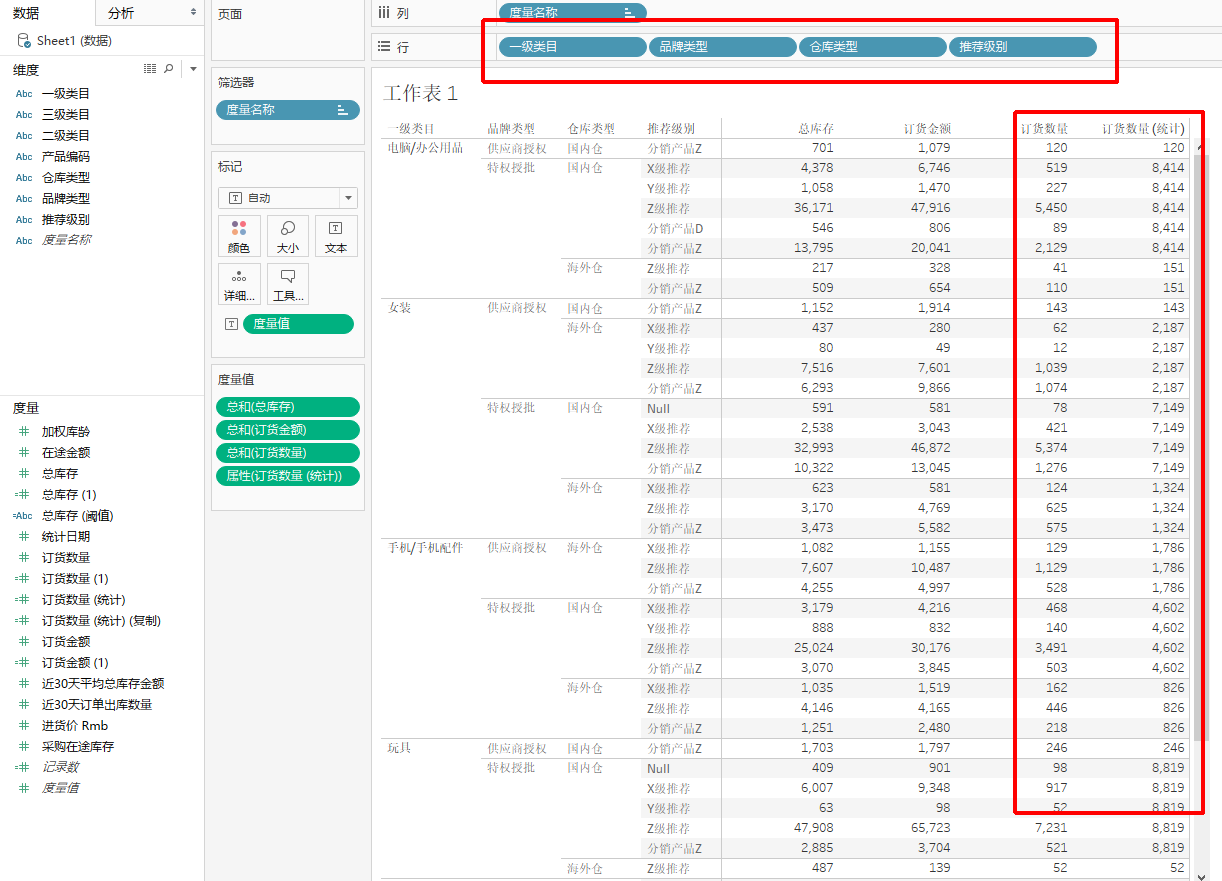Screen dimensions: 1222x881
Task: Click the 度量值 pill in marks card
Action: (298, 324)
